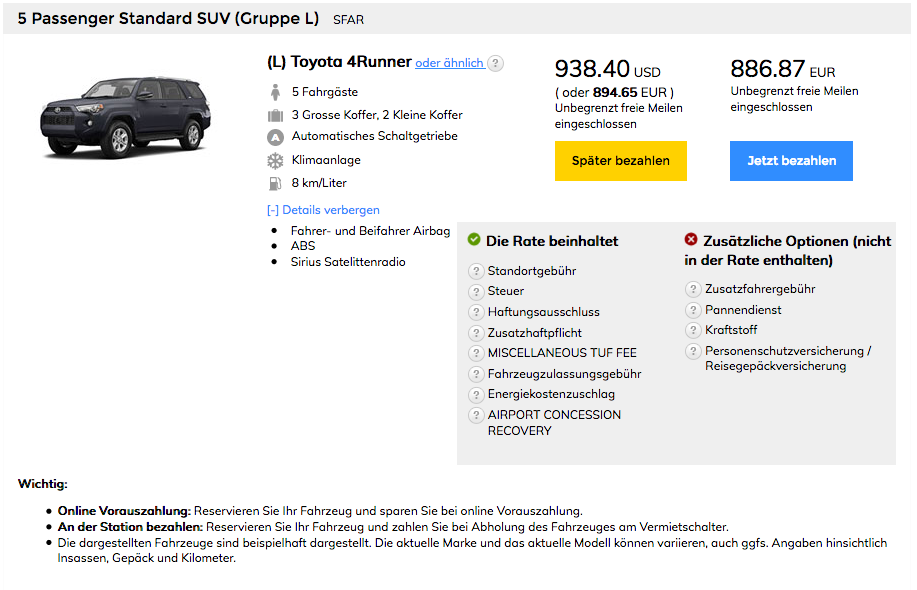Show info for MISCELLANEOUS TUF FEE
The width and height of the screenshot is (917, 590).
pos(476,353)
